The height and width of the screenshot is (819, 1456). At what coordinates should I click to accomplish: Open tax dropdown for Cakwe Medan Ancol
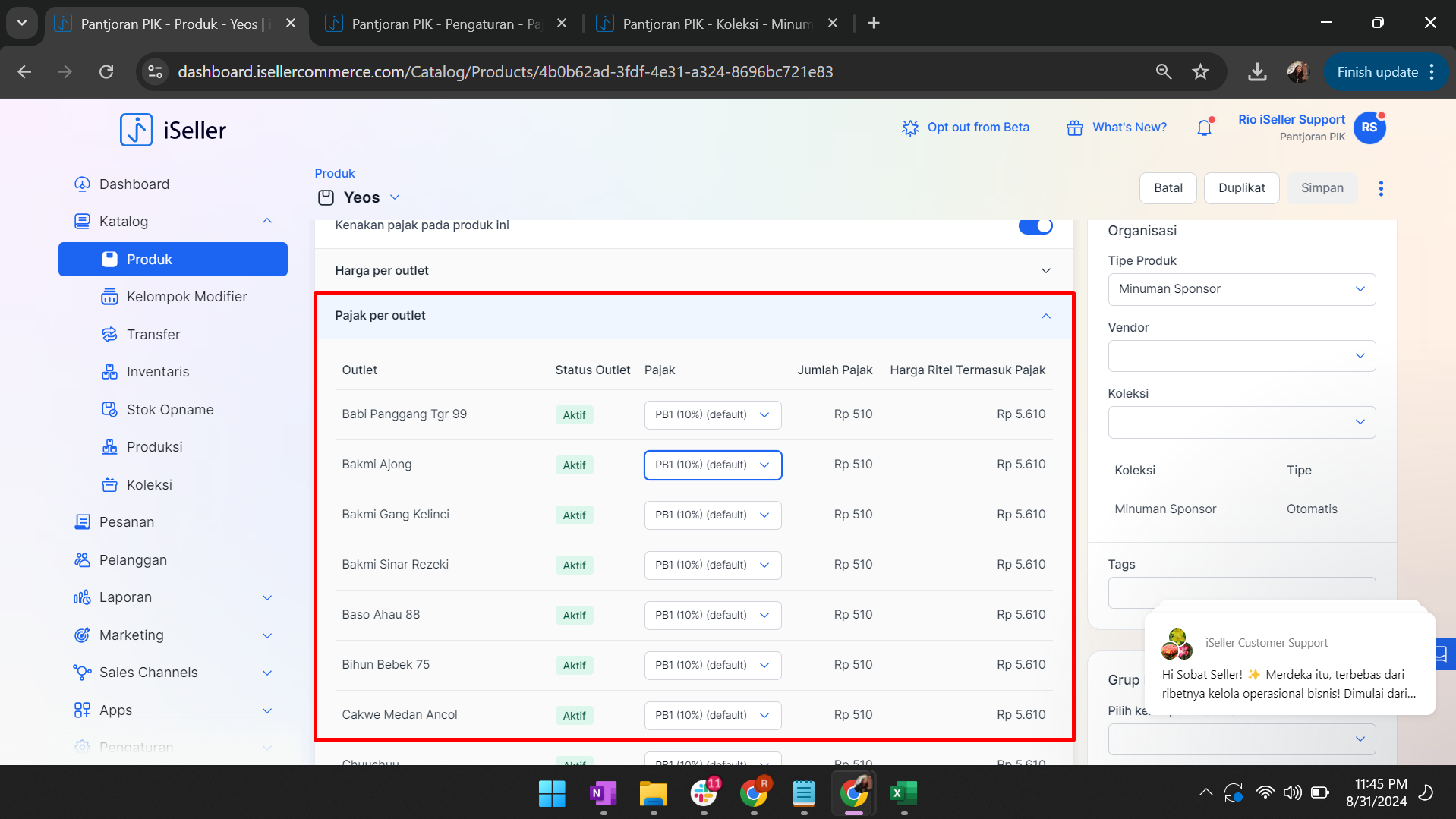point(712,716)
